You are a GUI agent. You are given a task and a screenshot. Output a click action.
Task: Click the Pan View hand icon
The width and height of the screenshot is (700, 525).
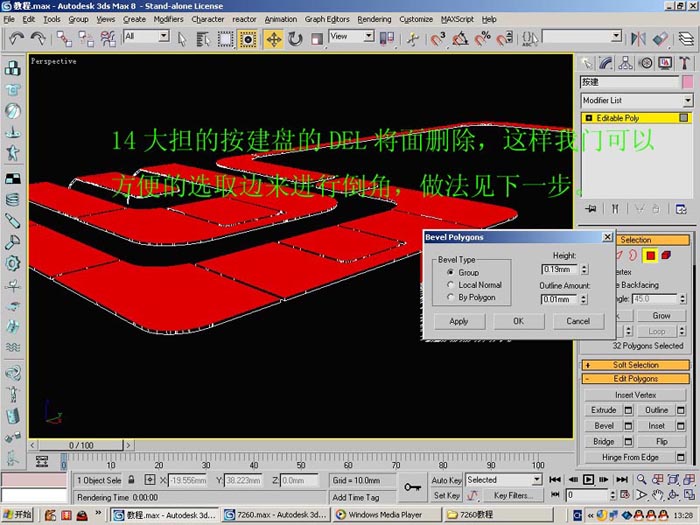pyautogui.click(x=657, y=495)
